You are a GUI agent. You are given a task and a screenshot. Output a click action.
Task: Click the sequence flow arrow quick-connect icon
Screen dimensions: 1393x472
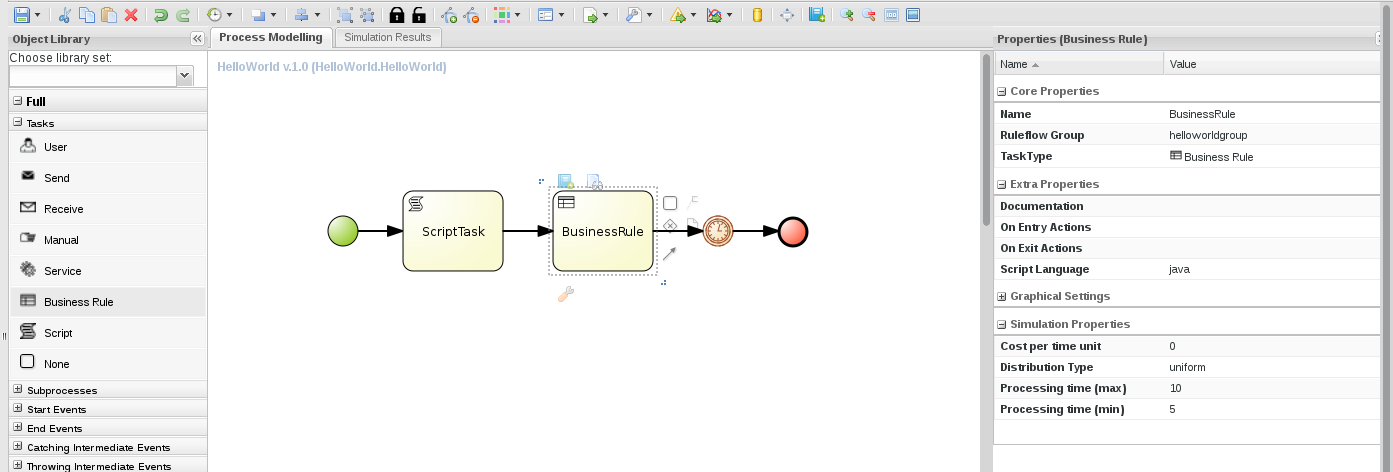coord(670,254)
